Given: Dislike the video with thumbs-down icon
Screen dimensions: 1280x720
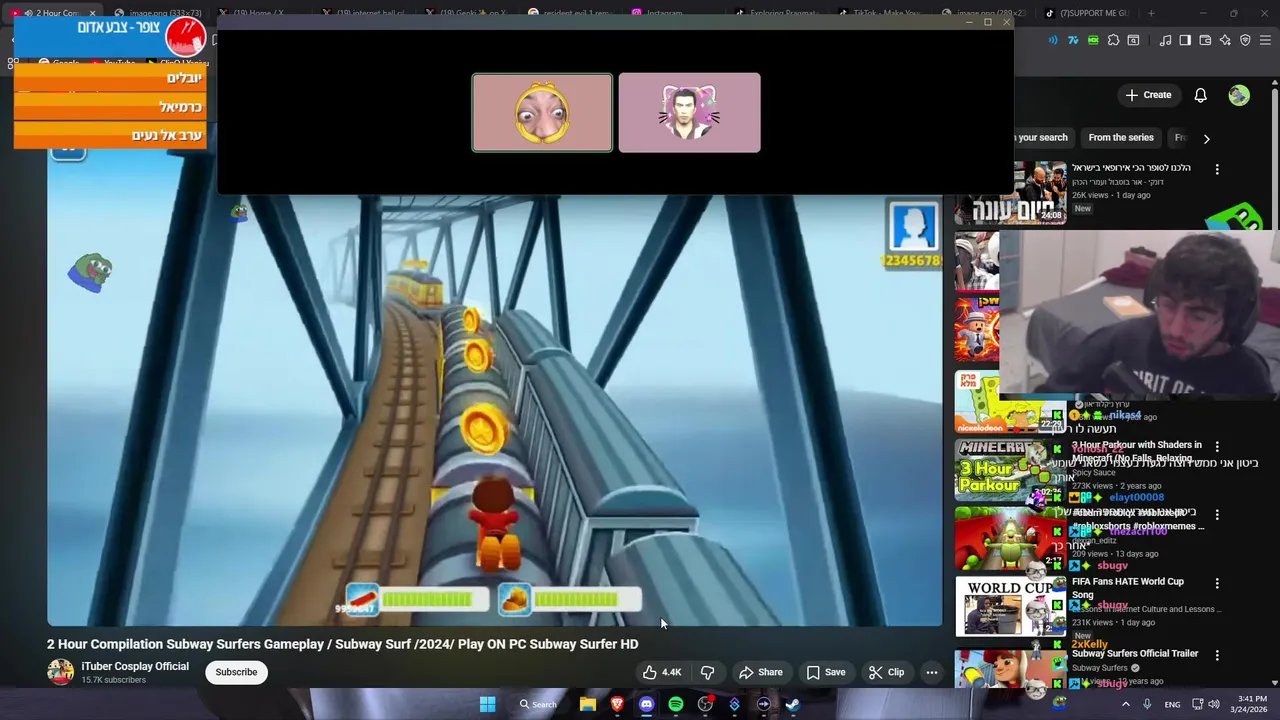Looking at the screenshot, I should click(707, 672).
